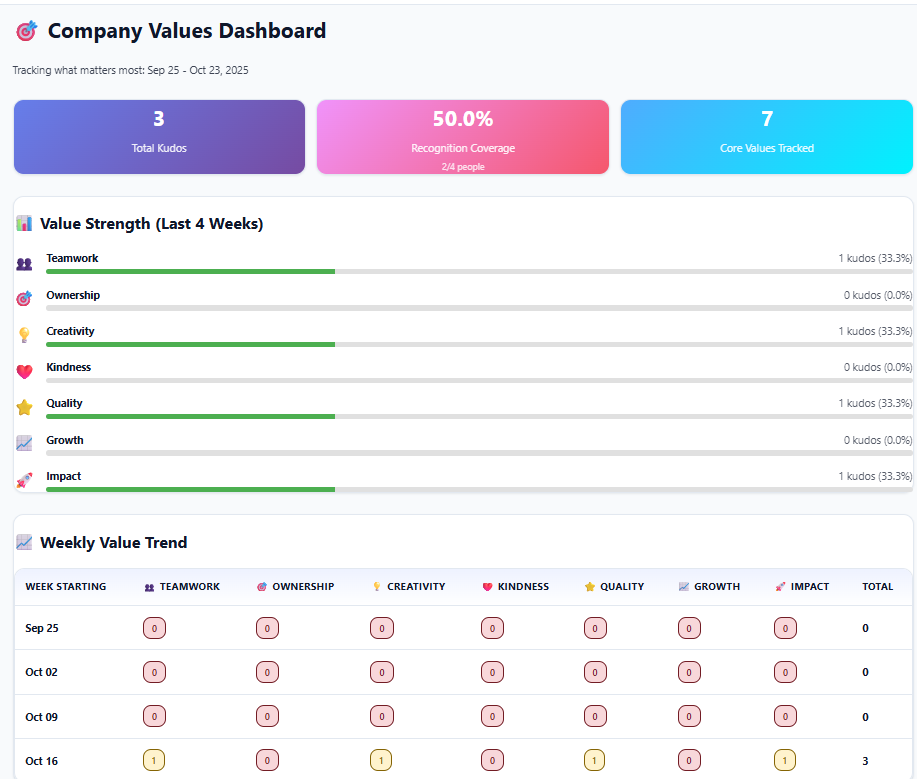Click the dart target icon in the header title

[26, 31]
